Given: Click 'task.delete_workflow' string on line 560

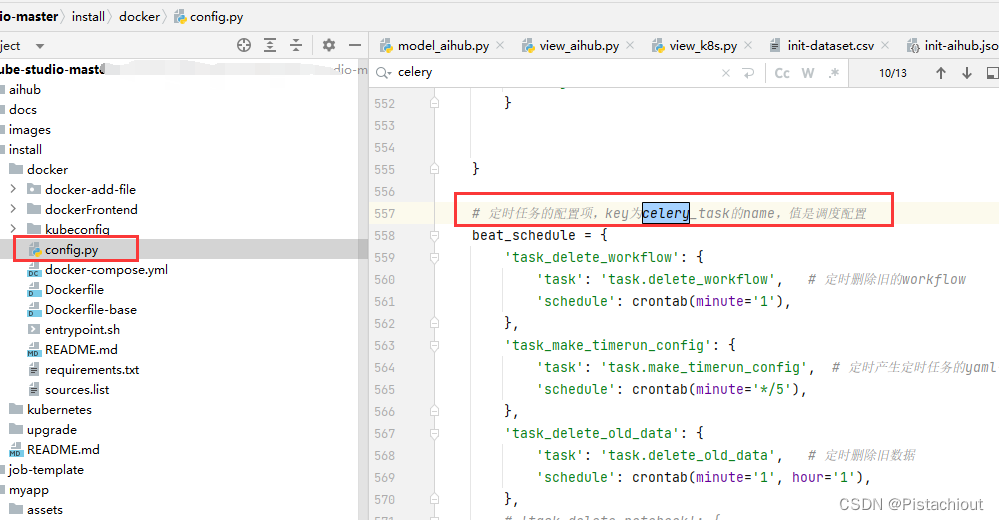Looking at the screenshot, I should (x=688, y=279).
